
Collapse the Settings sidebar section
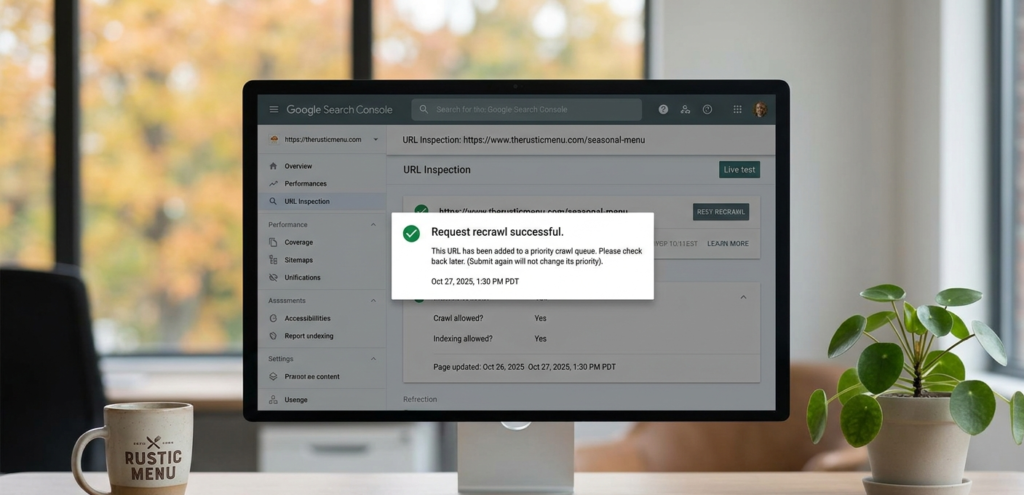tap(374, 359)
